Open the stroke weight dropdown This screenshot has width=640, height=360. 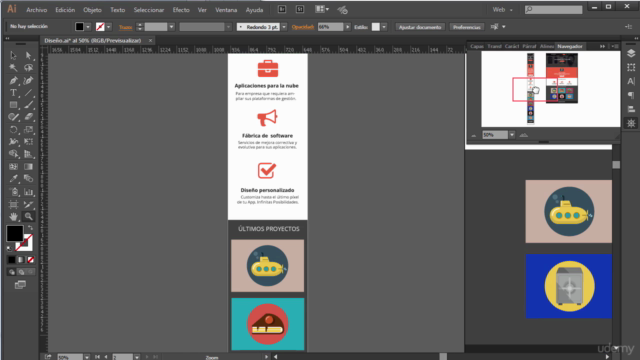(x=171, y=27)
